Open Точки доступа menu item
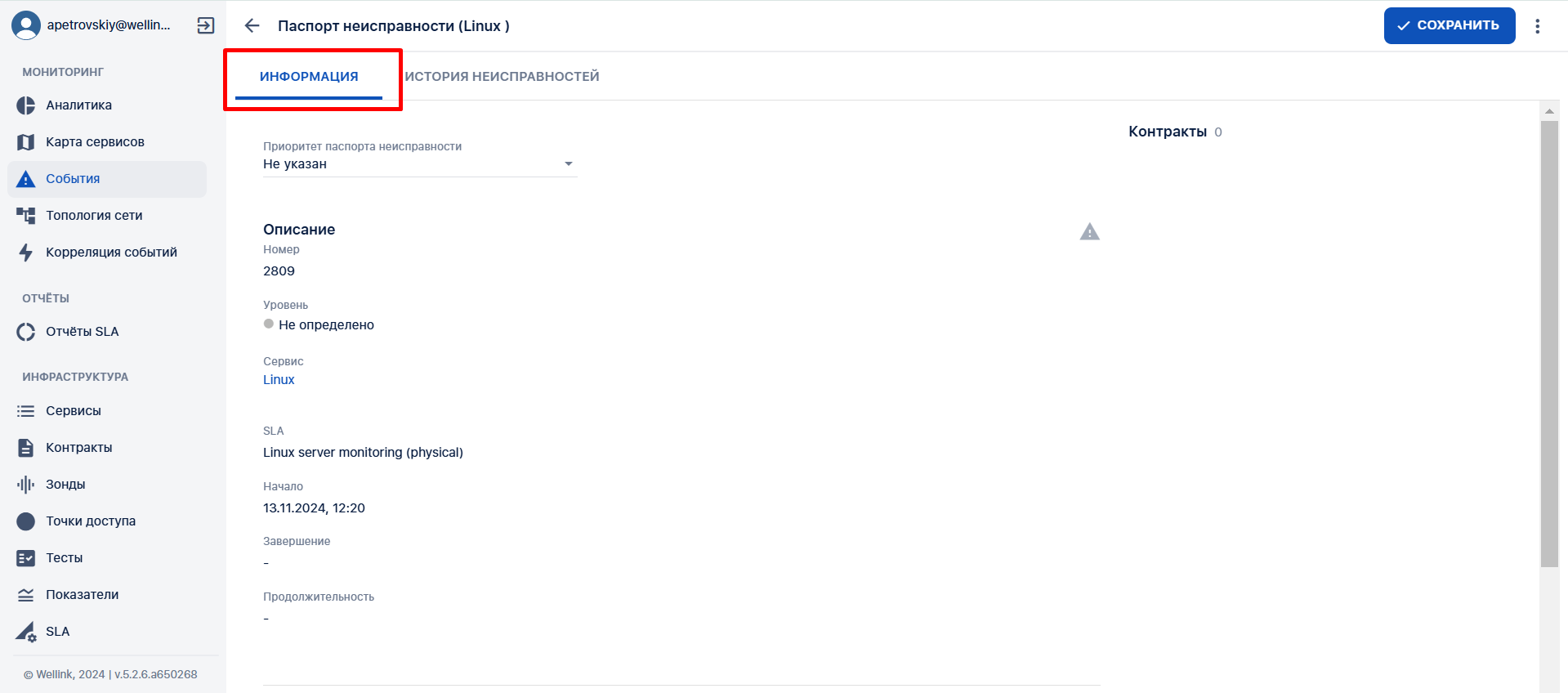This screenshot has height=693, width=1568. (107, 521)
